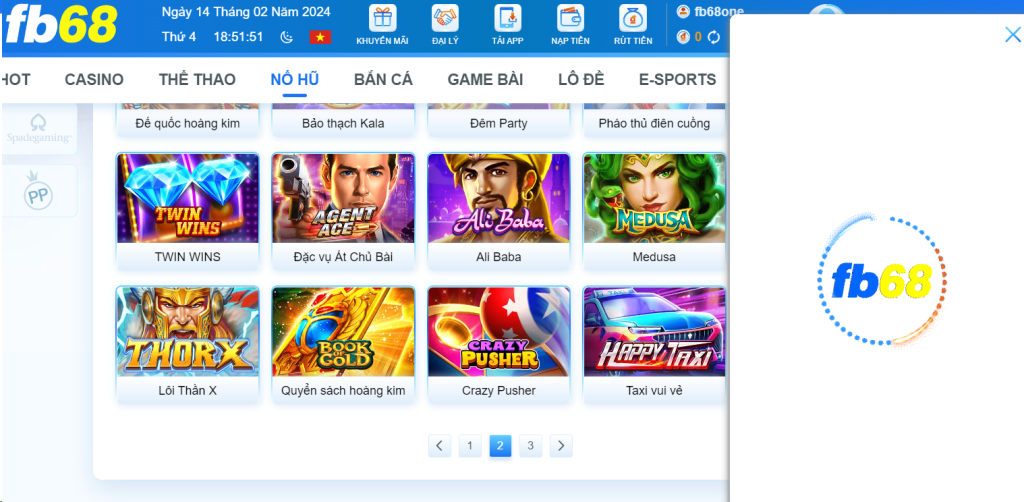Switch to the BẮN CÁ tab

click(x=383, y=80)
